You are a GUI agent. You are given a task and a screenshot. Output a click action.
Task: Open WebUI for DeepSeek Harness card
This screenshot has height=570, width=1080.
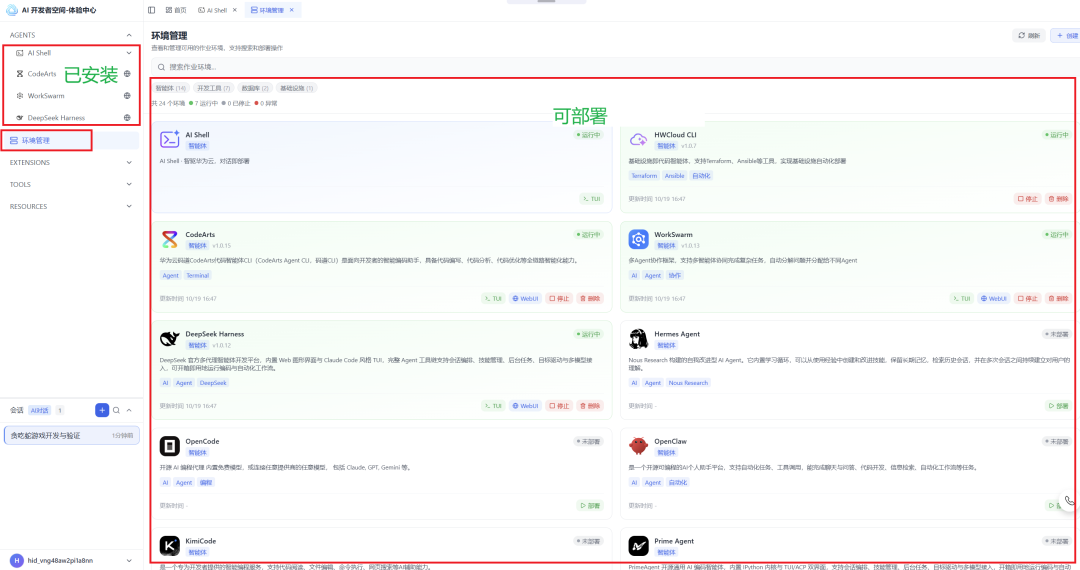[525, 406]
